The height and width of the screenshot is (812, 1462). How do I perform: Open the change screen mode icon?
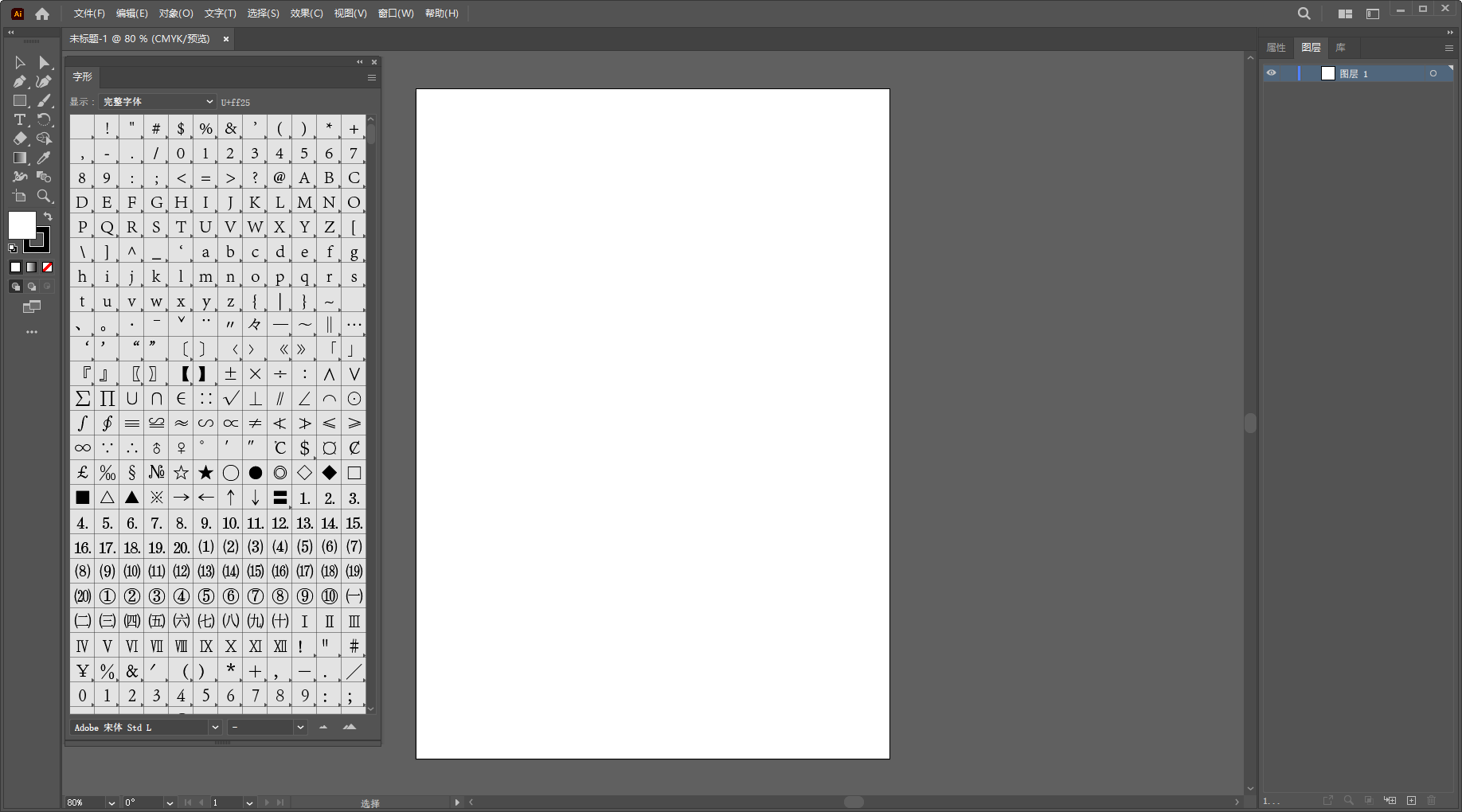(x=32, y=307)
